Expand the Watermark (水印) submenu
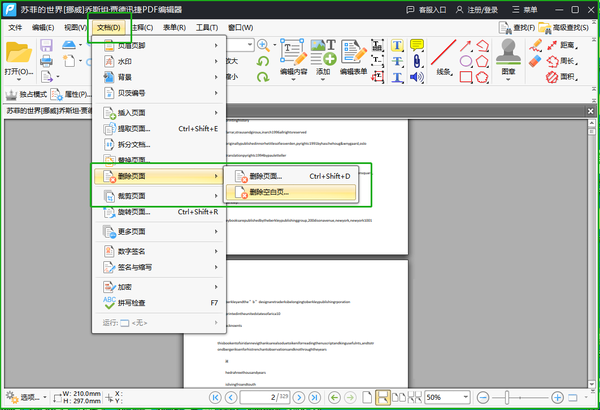This screenshot has height=410, width=600. (160, 61)
